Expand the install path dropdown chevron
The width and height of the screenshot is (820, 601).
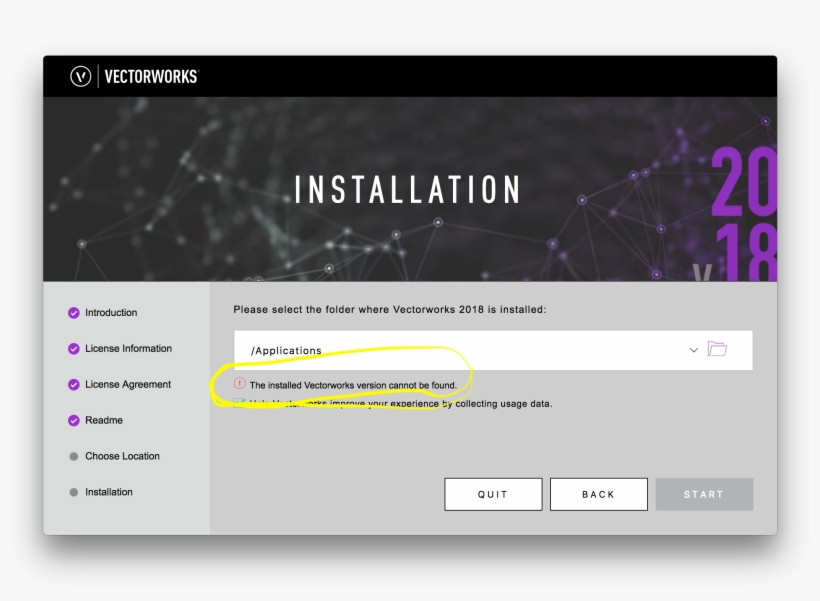click(694, 350)
